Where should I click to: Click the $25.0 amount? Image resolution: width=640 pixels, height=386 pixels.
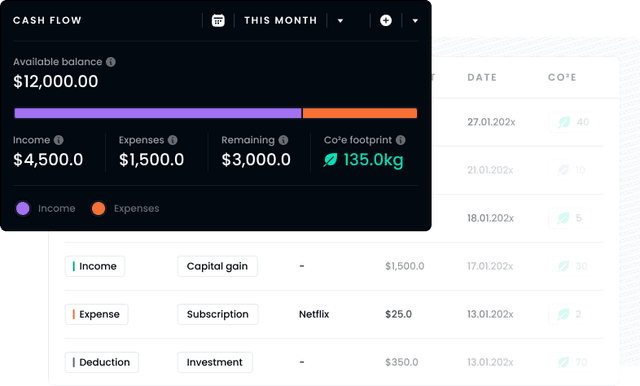coord(398,314)
